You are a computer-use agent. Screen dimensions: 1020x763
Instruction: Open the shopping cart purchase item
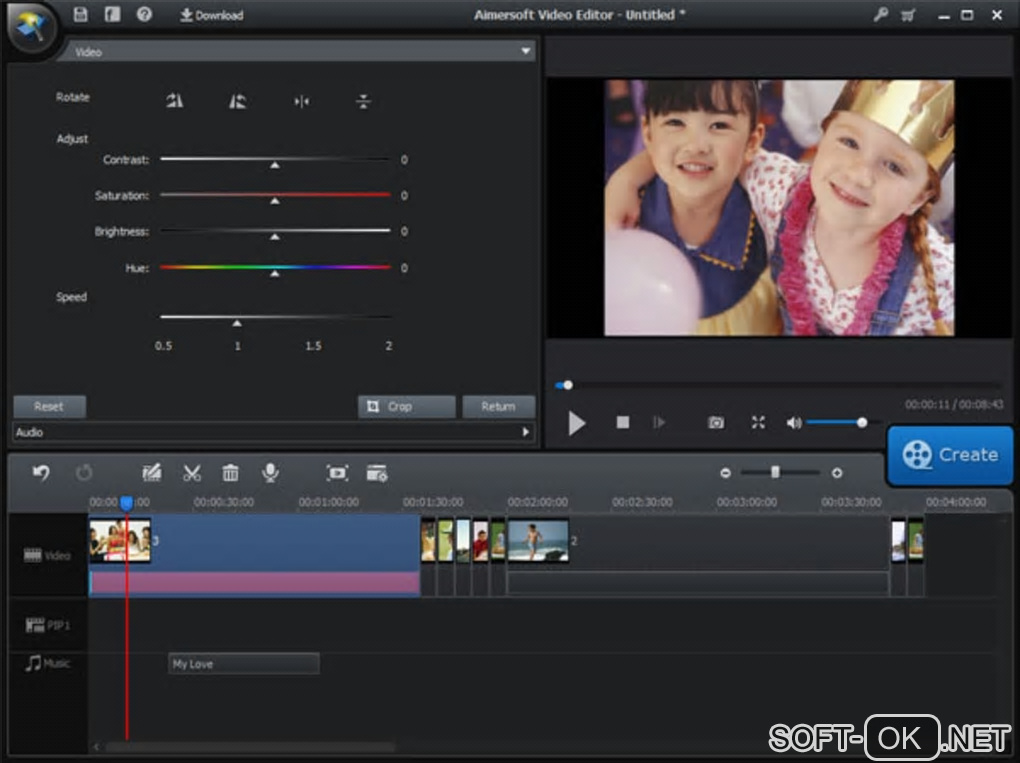coord(908,15)
